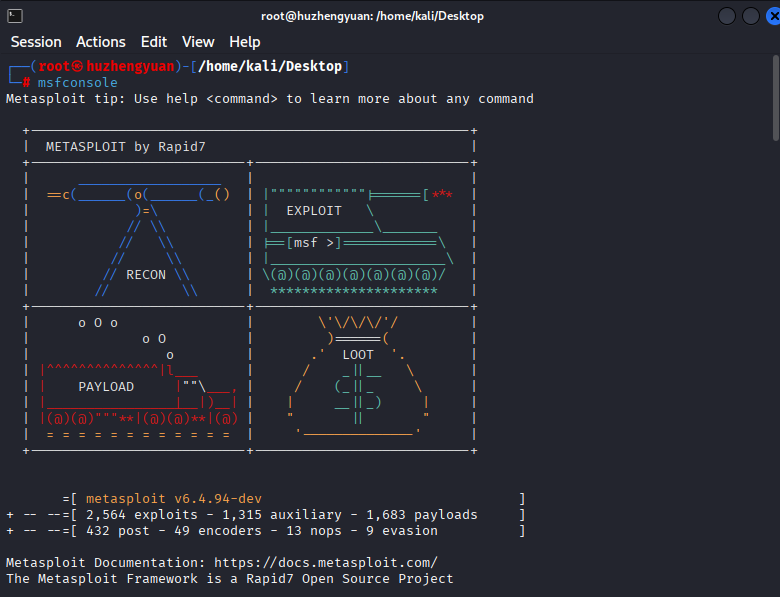Click the [msf >] text in banner

[x=314, y=243]
